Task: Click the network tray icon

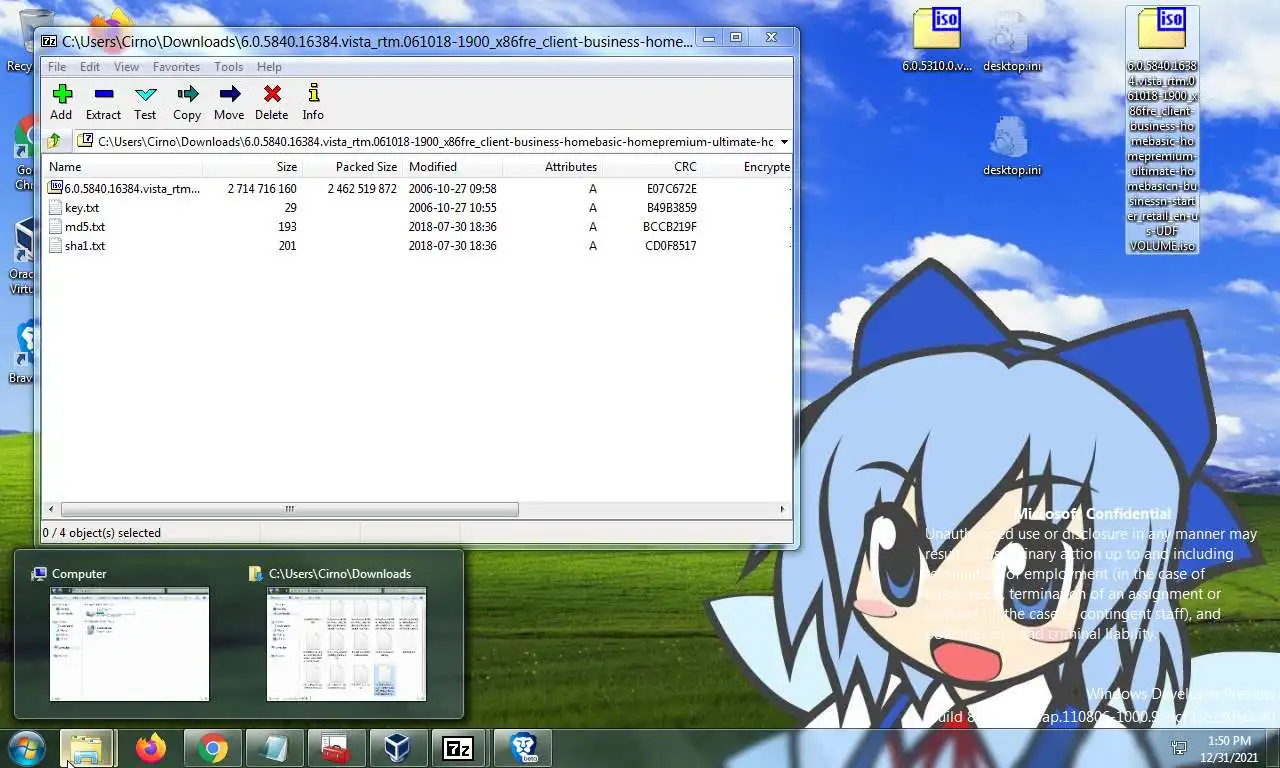Action: click(1179, 748)
